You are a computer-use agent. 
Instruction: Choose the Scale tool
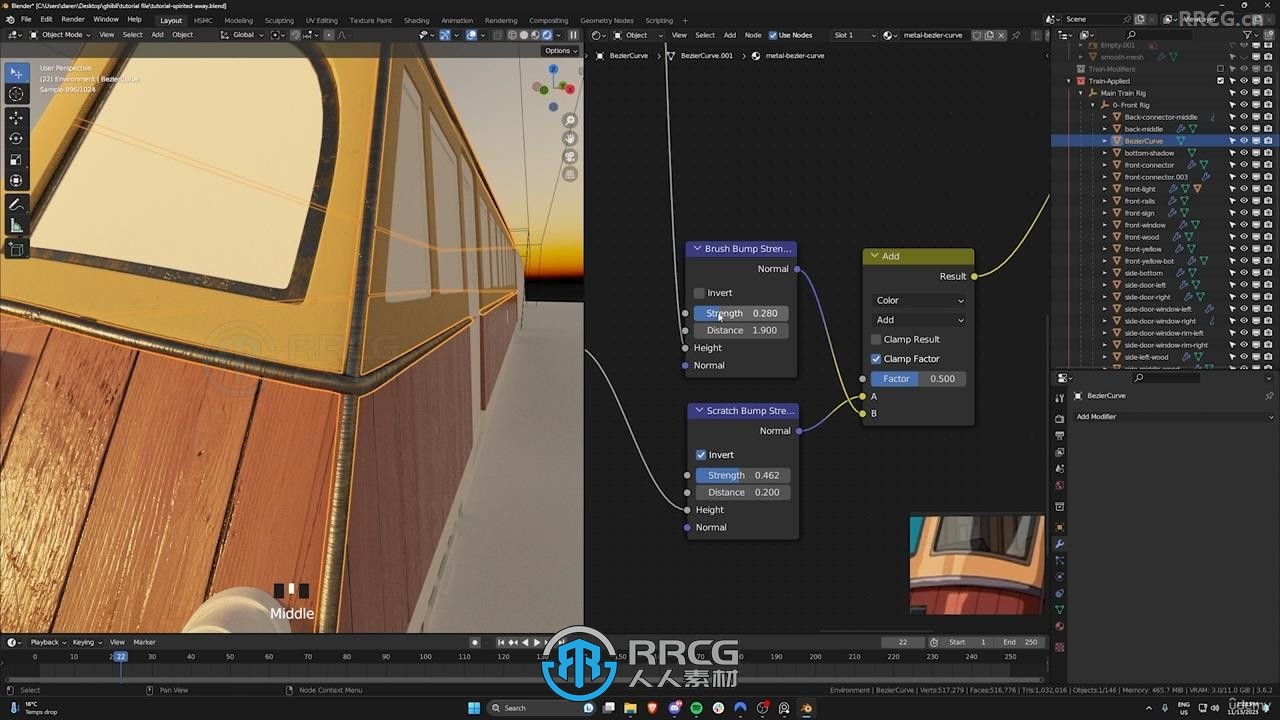[x=16, y=160]
